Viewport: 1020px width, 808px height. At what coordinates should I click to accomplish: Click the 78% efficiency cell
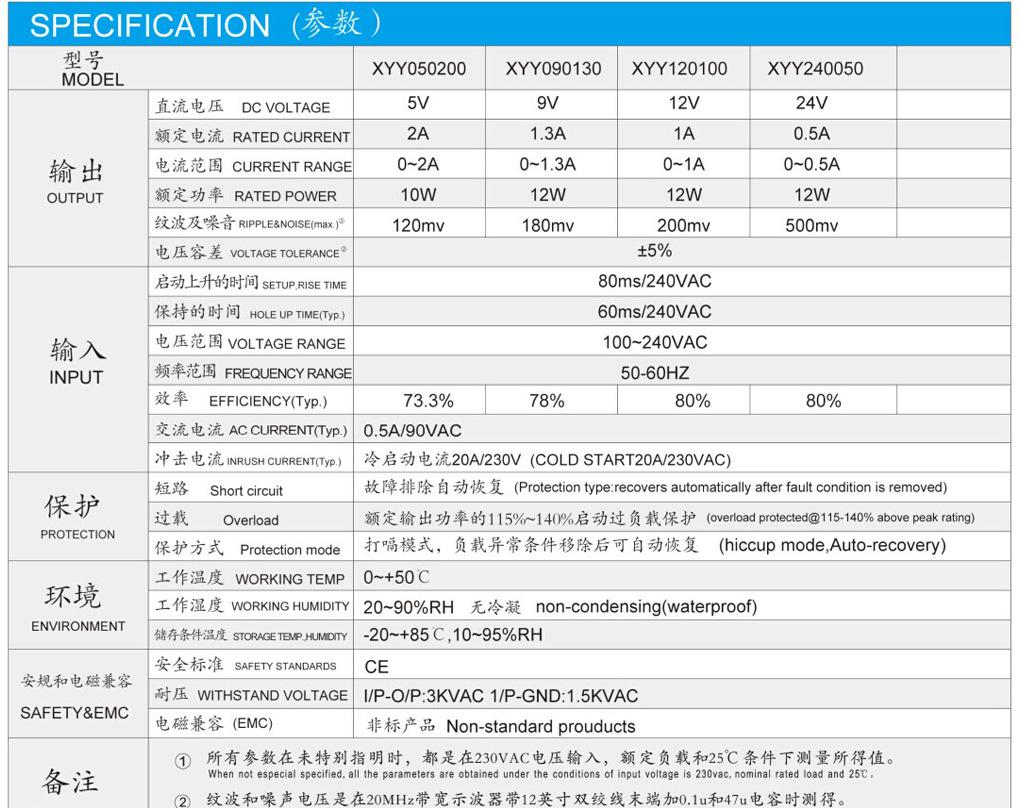pos(546,401)
